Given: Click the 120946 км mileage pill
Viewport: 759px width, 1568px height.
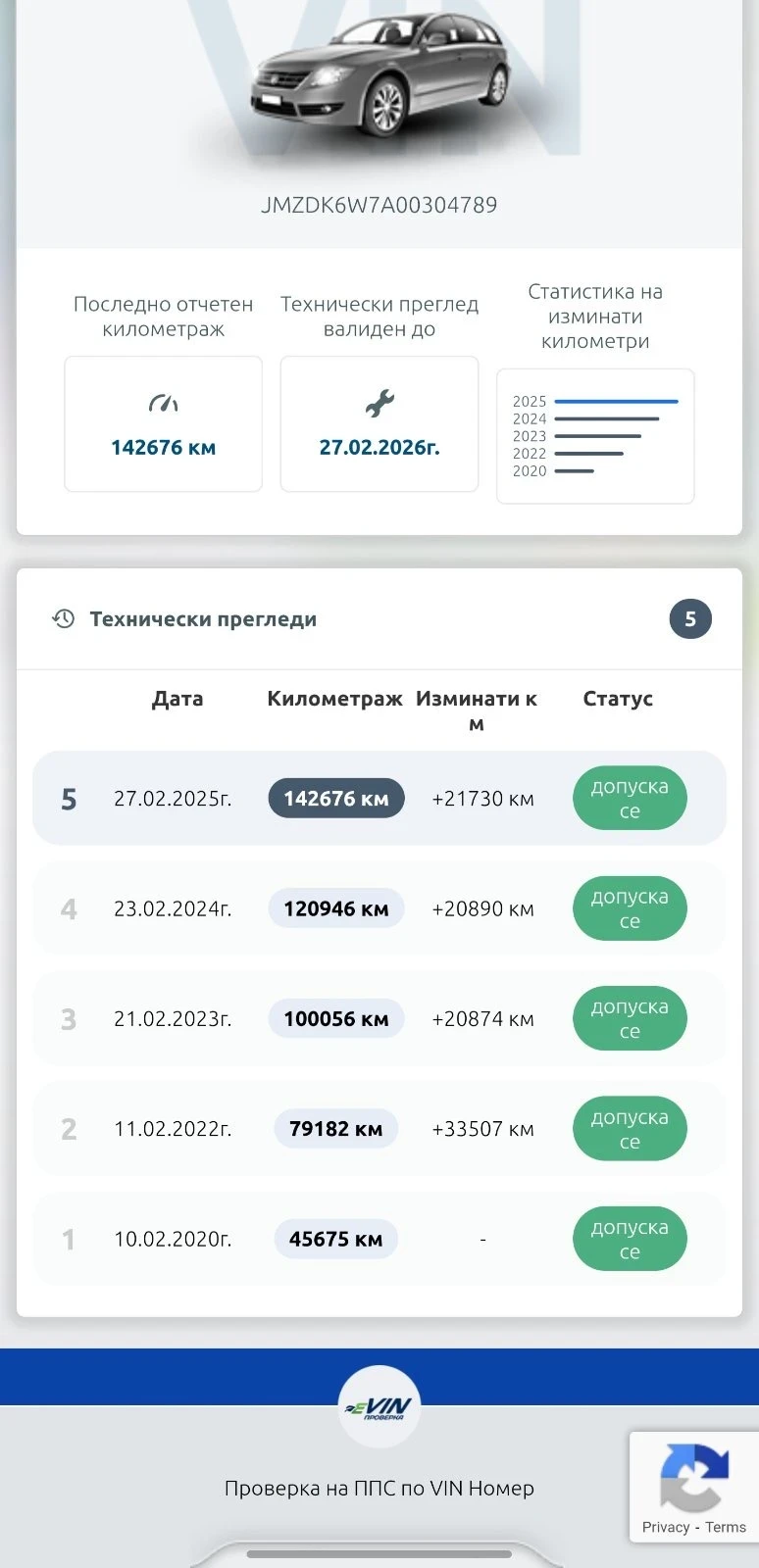Looking at the screenshot, I should 336,908.
